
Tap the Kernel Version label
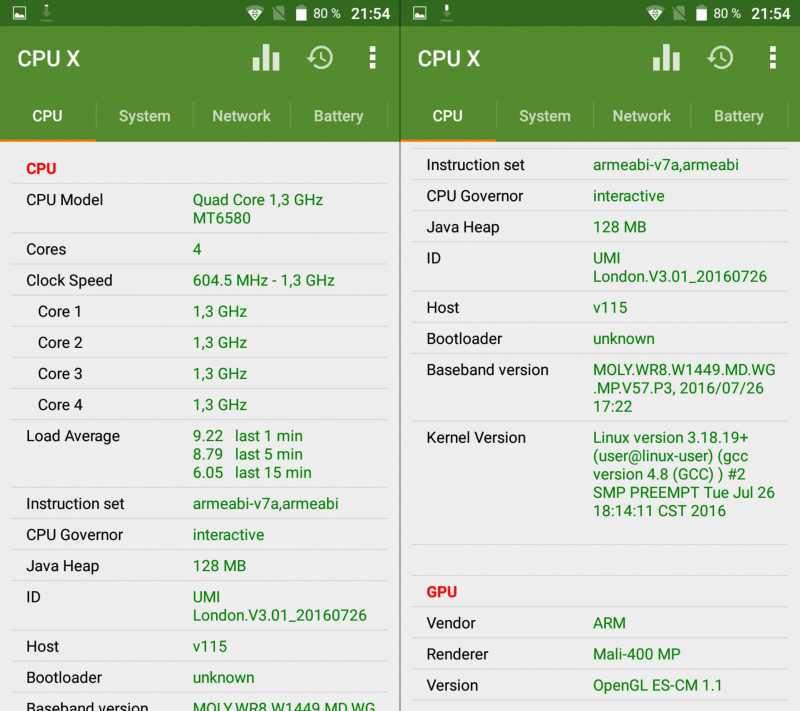pos(476,438)
